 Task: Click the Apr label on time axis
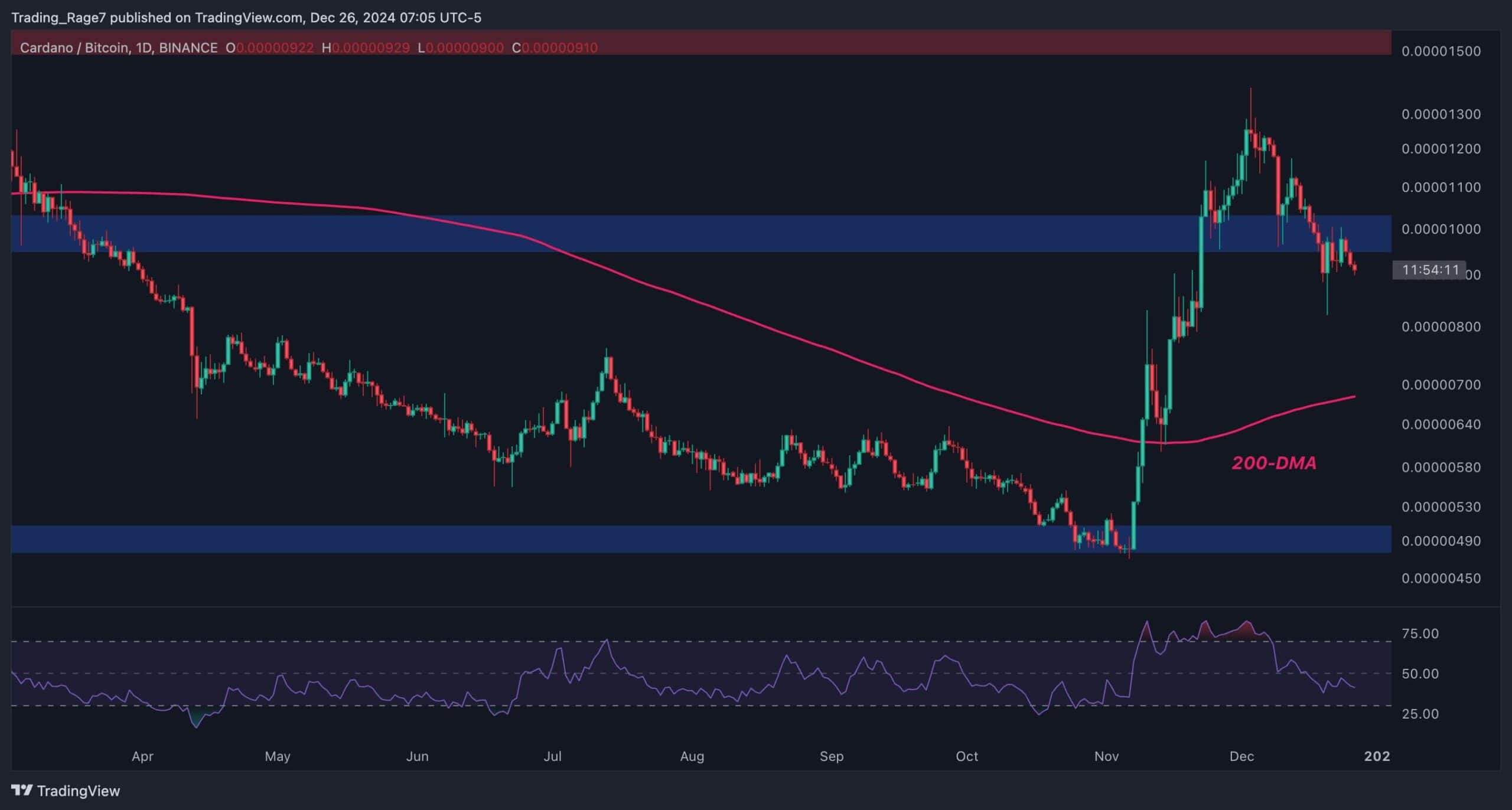coord(142,756)
